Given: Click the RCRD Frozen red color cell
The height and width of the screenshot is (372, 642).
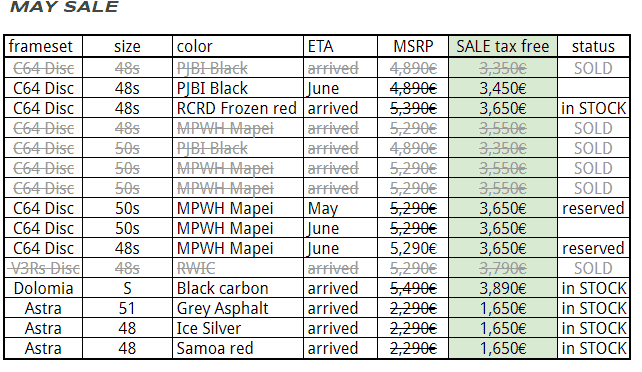Looking at the screenshot, I should pos(236,108).
